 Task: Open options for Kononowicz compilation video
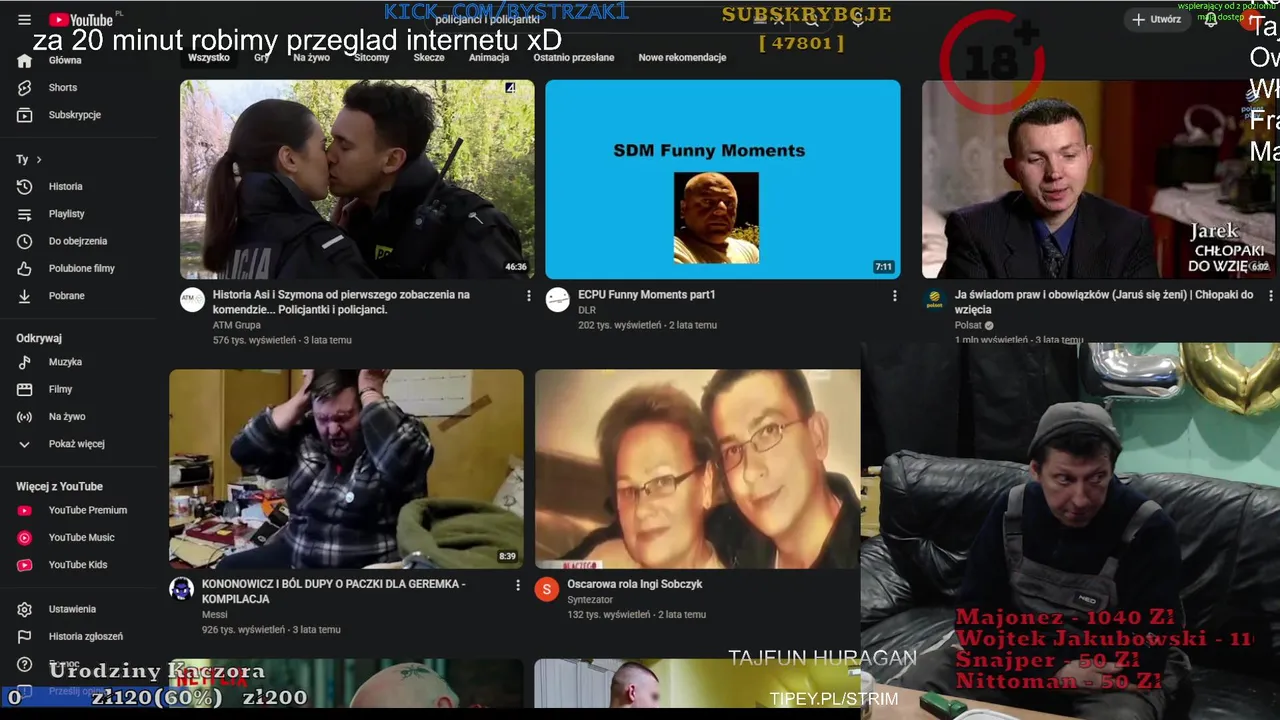pyautogui.click(x=518, y=585)
